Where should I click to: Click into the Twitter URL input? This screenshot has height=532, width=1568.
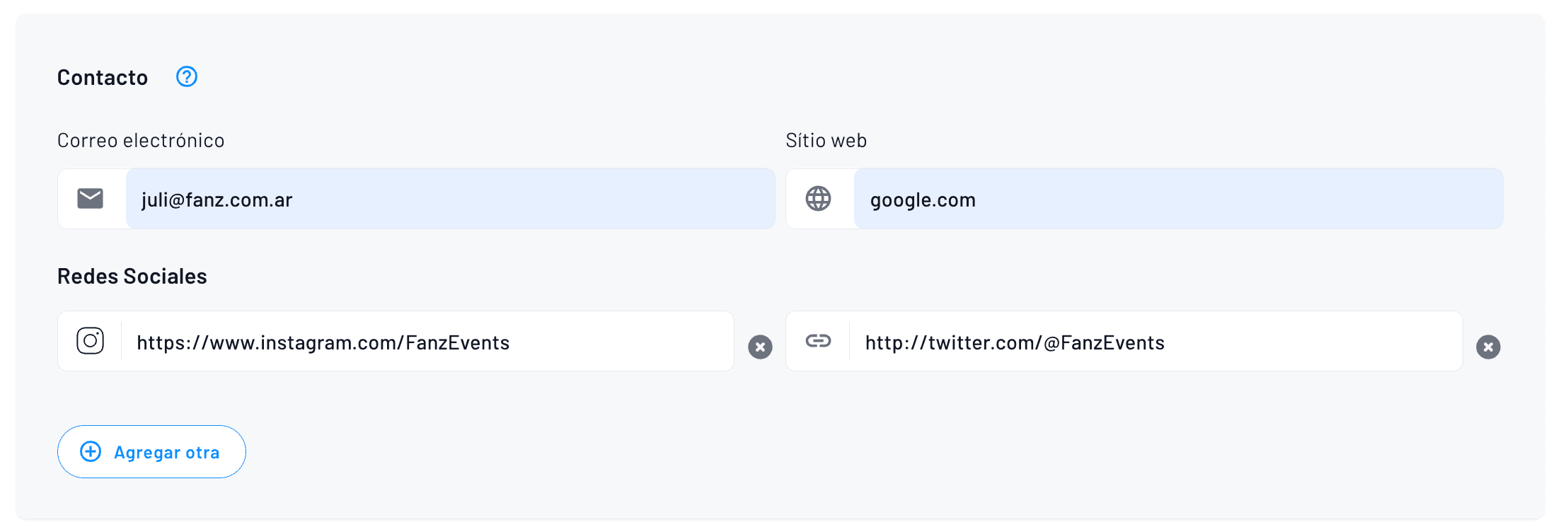click(1309, 342)
